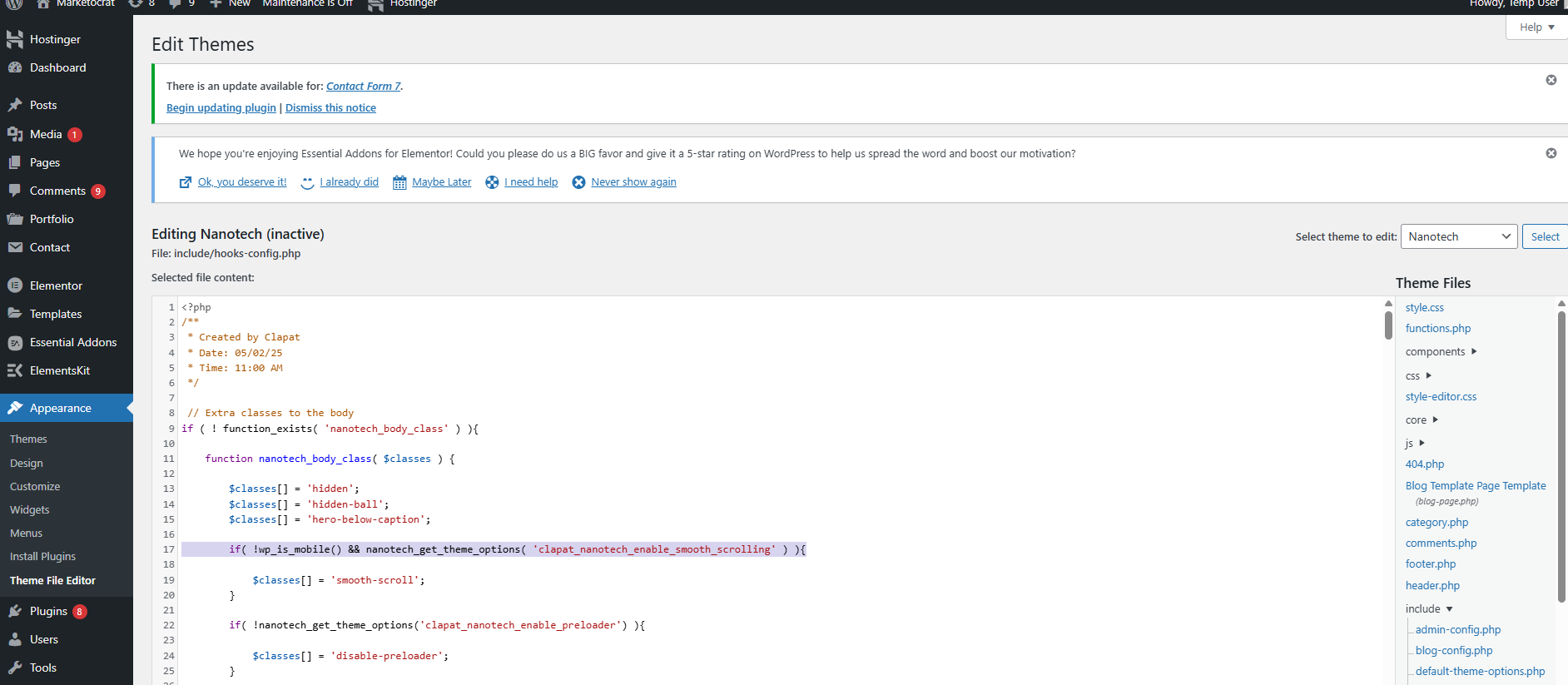The height and width of the screenshot is (685, 1568).
Task: Go to the Widgets submenu item
Action: (x=30, y=509)
